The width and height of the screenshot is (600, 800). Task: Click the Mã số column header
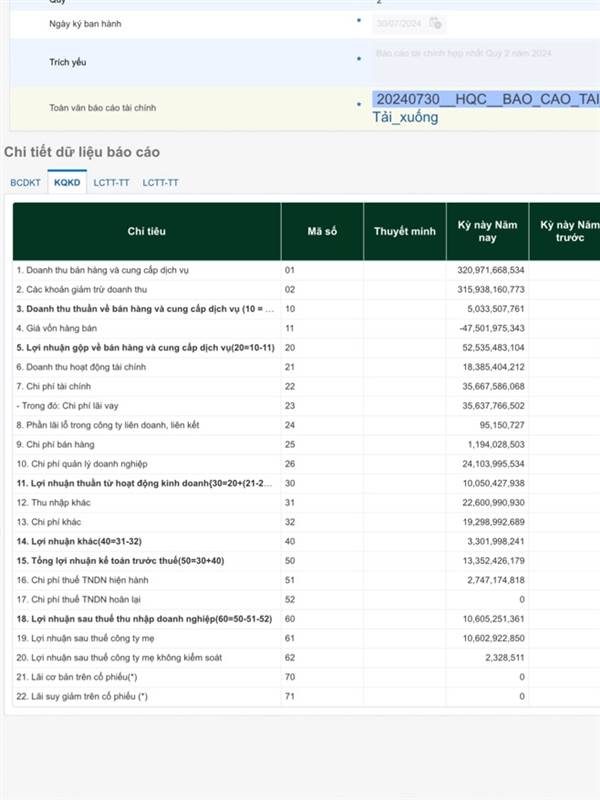tap(322, 231)
